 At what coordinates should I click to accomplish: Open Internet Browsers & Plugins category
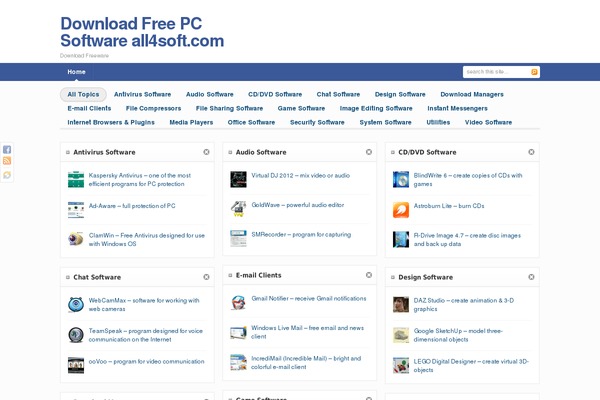point(111,122)
